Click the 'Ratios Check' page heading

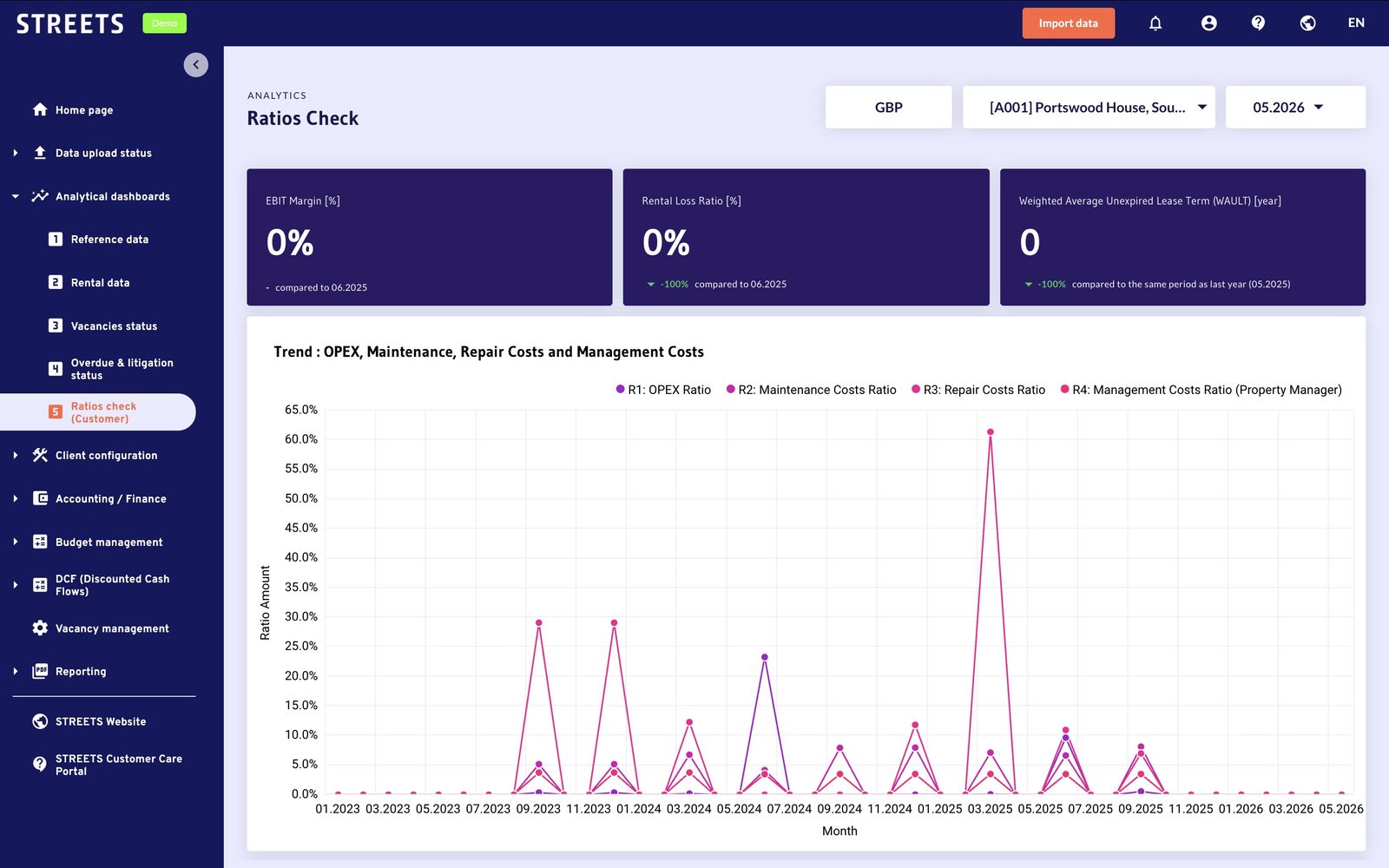pyautogui.click(x=303, y=118)
